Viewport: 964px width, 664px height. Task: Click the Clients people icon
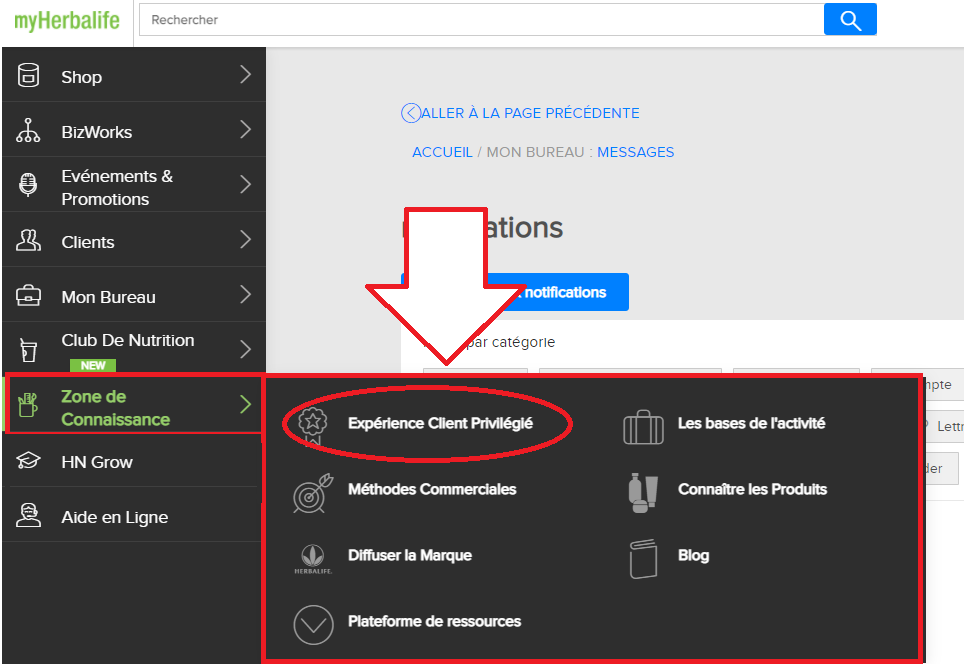pos(28,240)
